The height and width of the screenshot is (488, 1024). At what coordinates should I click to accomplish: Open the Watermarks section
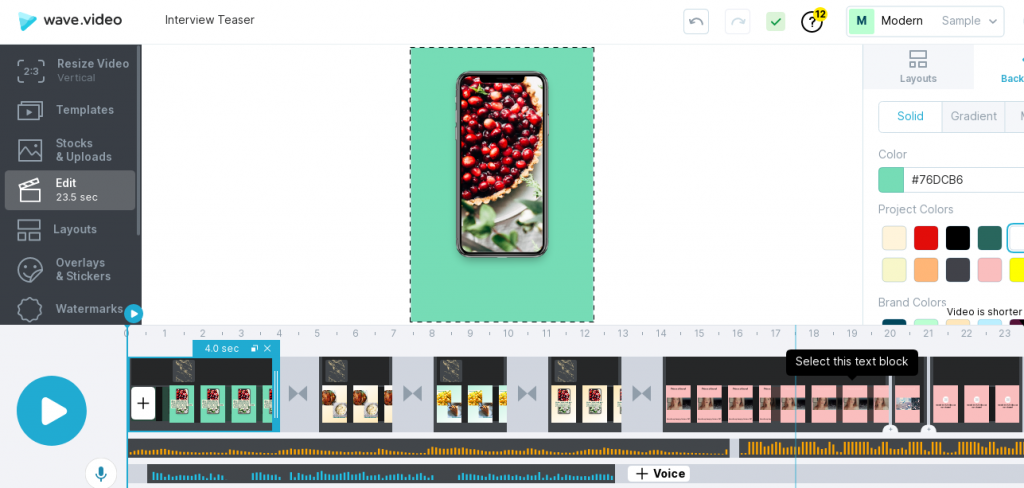(71, 309)
